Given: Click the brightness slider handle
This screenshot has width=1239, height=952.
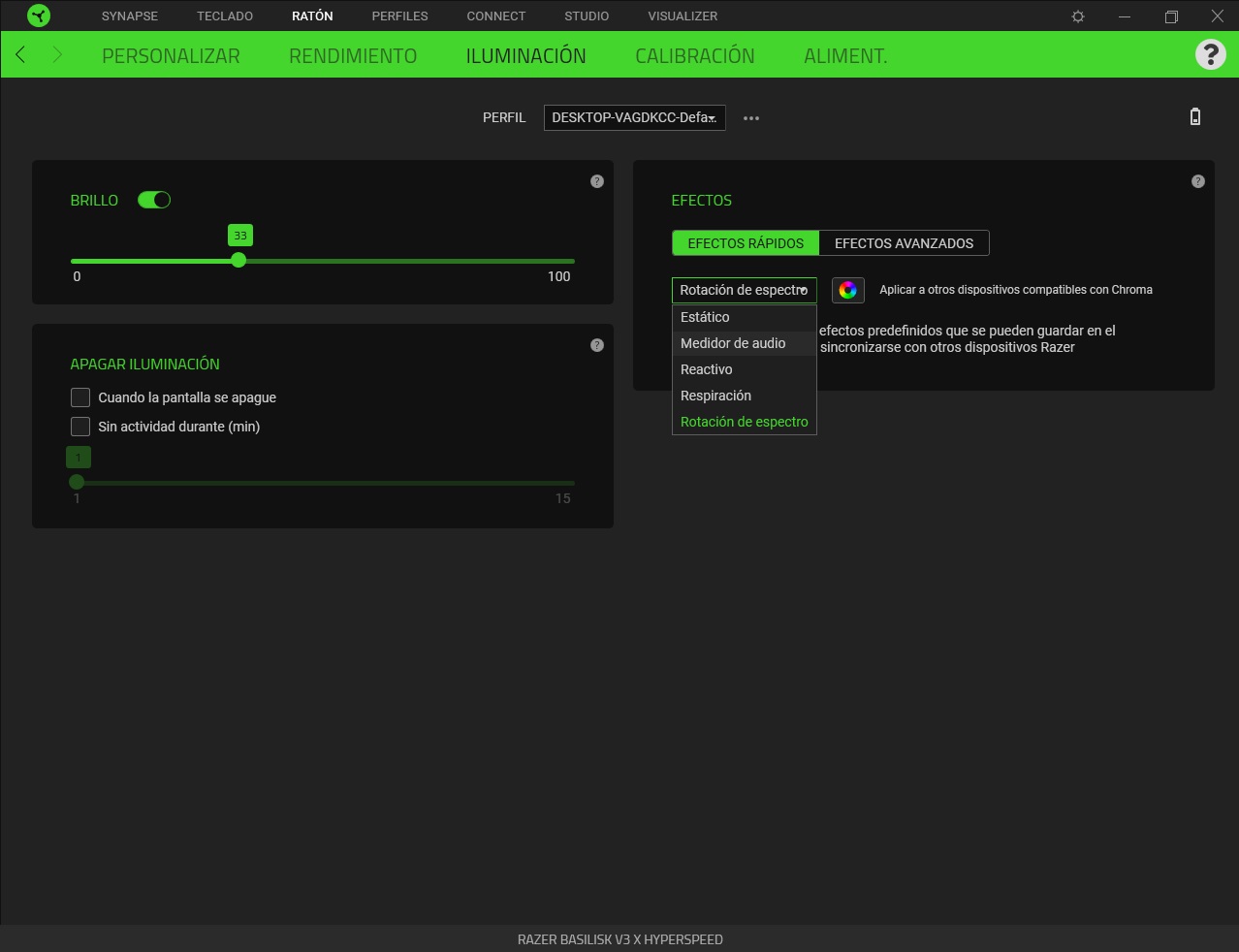Looking at the screenshot, I should pyautogui.click(x=238, y=261).
